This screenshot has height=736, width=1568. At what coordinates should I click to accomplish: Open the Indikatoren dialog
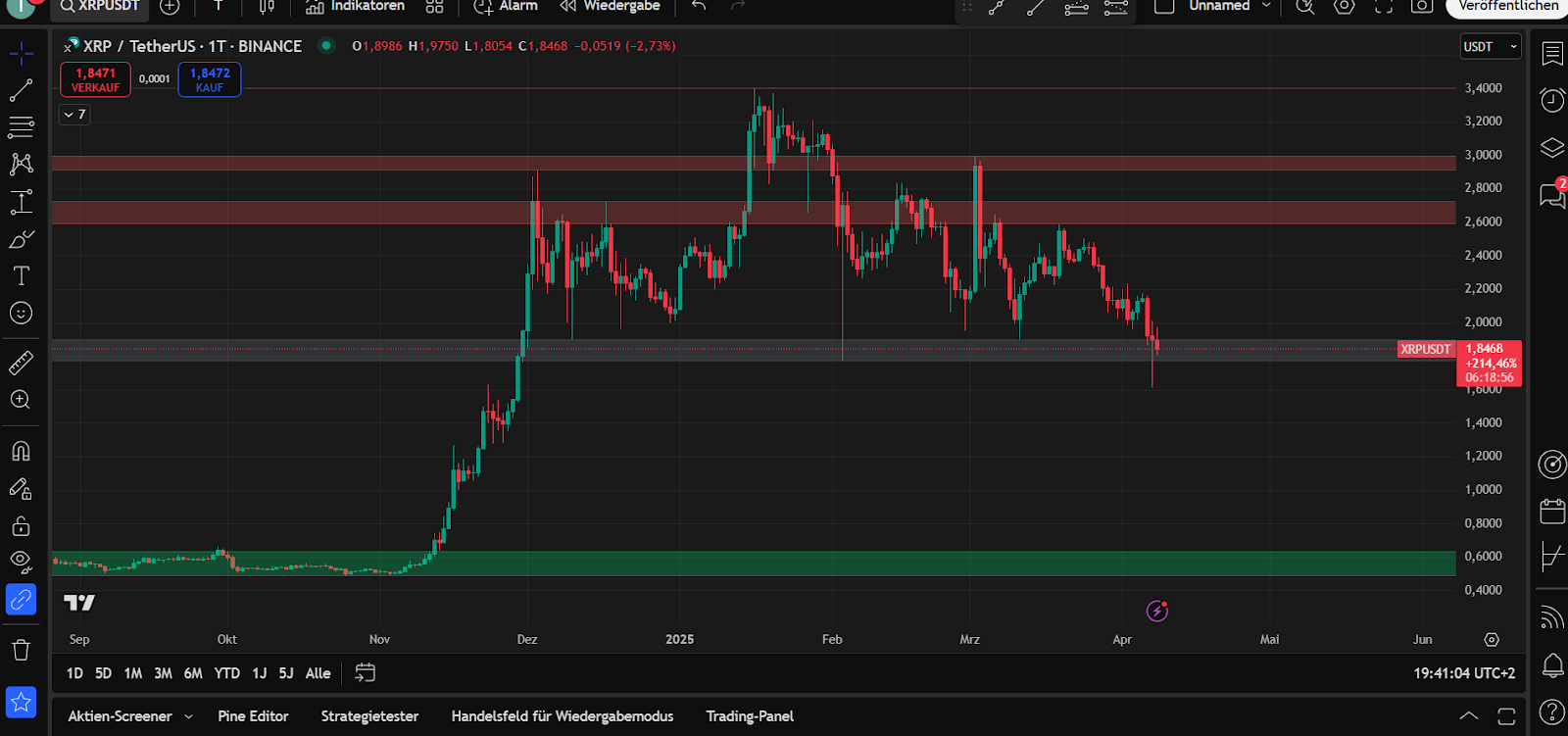point(355,6)
